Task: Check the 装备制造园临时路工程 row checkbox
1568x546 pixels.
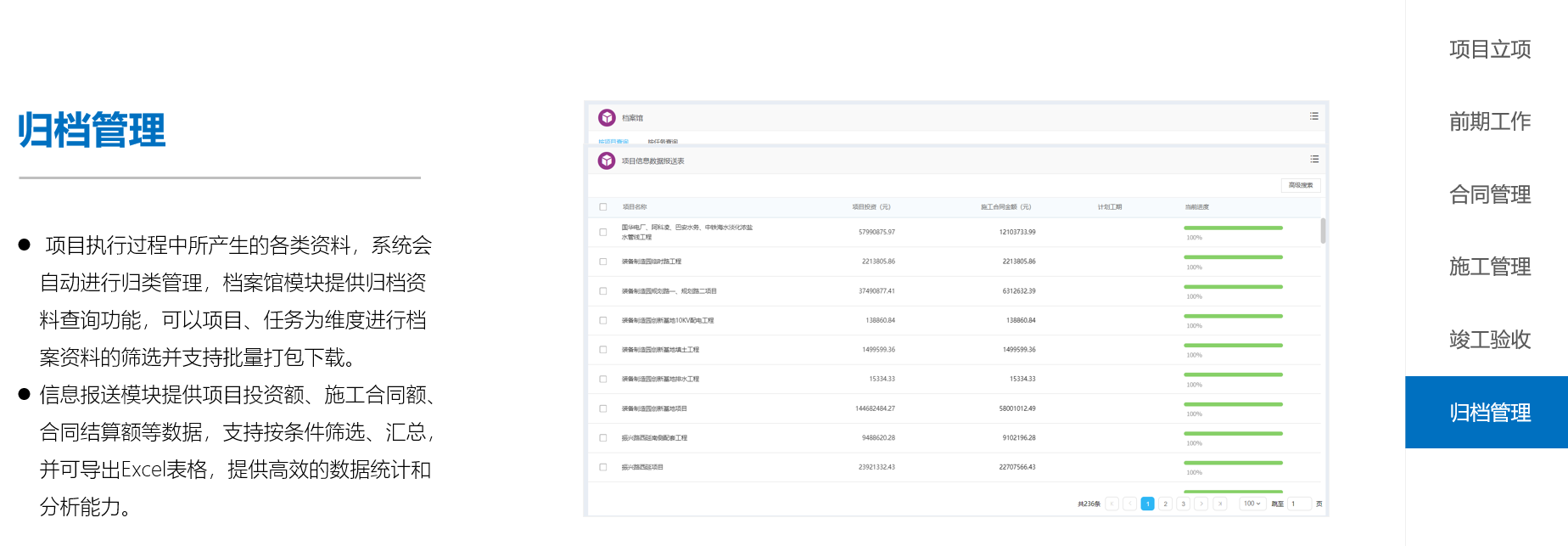Action: [x=603, y=262]
